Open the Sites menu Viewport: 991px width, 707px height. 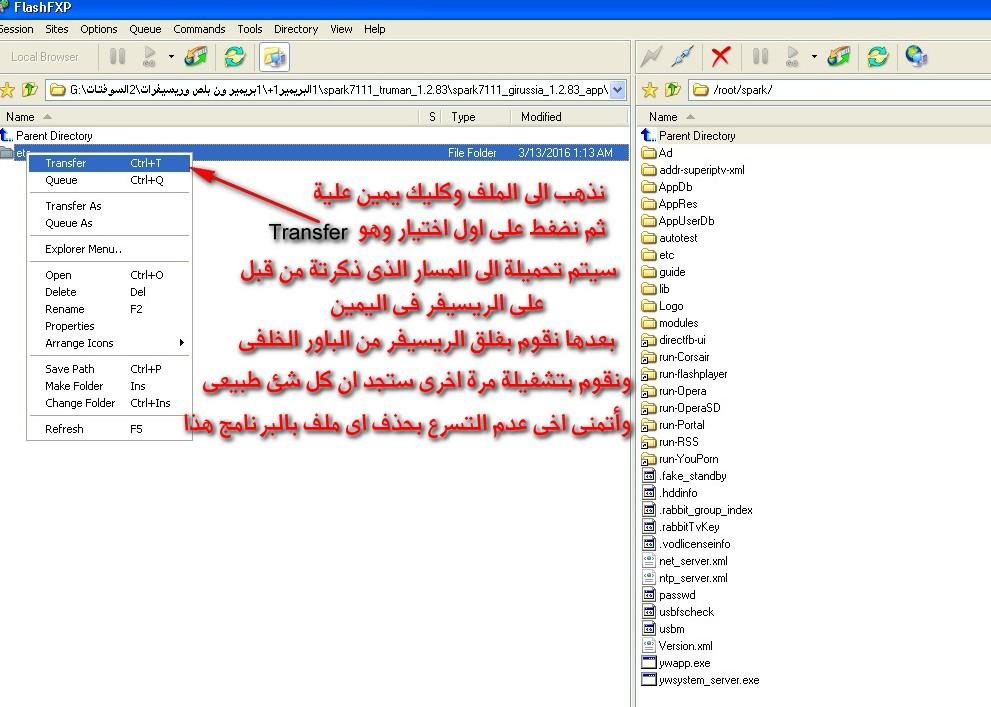(x=56, y=29)
